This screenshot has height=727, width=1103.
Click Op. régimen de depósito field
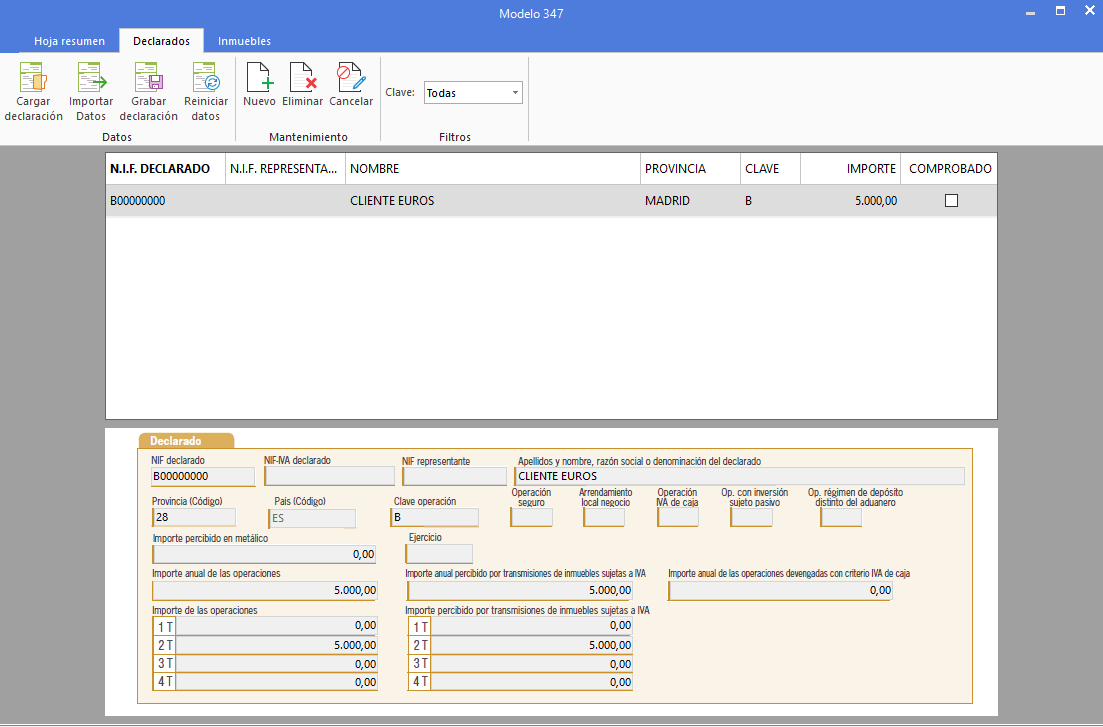pyautogui.click(x=841, y=517)
